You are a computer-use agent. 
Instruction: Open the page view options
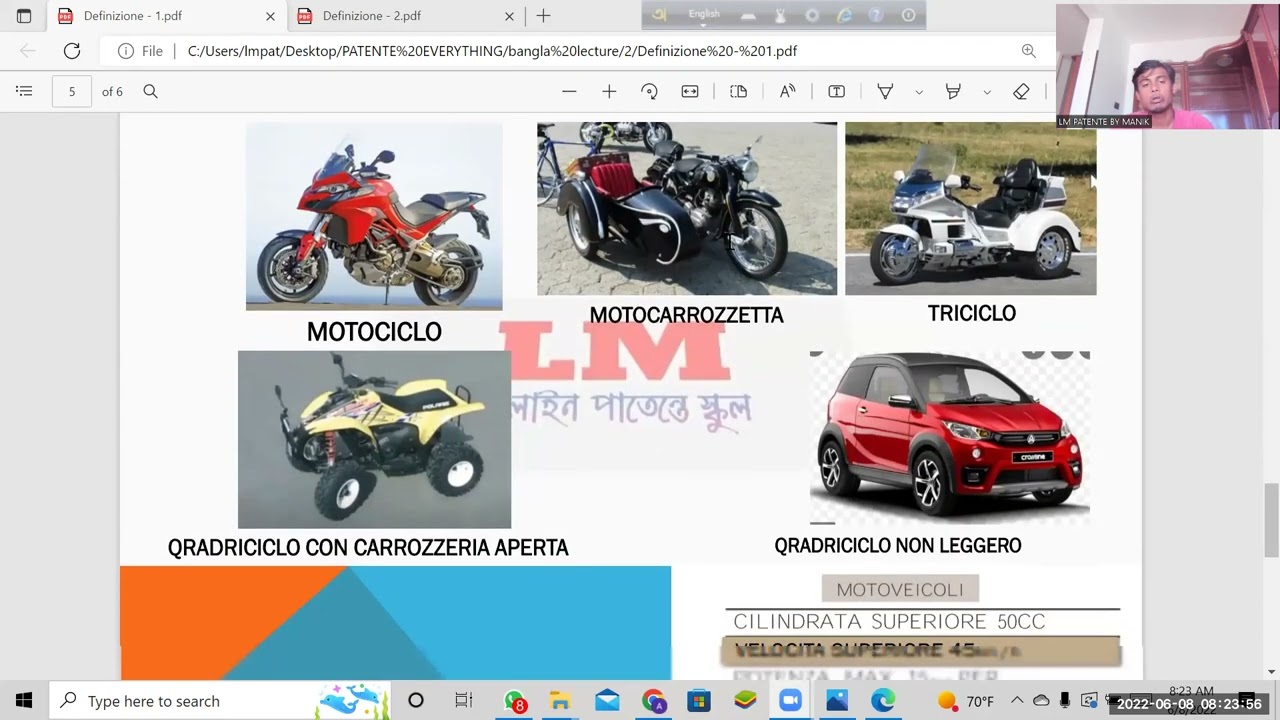739,91
